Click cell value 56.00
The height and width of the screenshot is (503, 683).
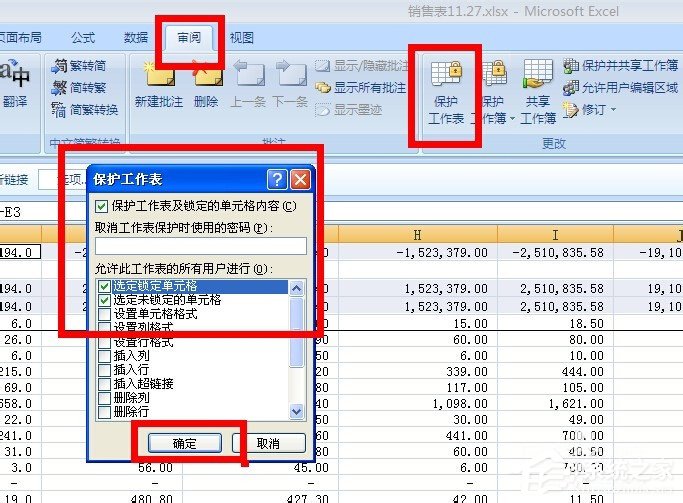[x=155, y=468]
